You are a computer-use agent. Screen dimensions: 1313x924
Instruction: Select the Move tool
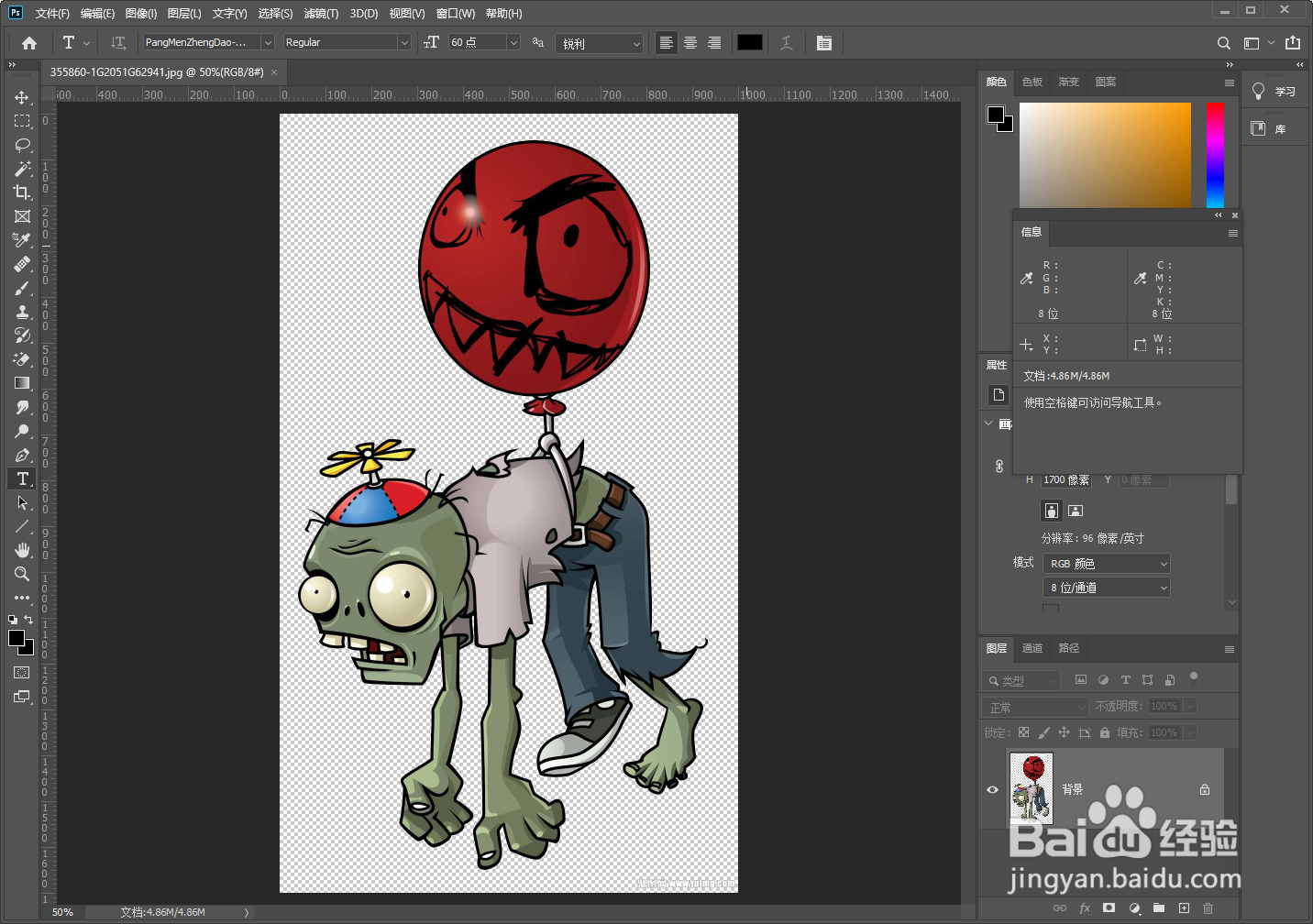click(22, 97)
